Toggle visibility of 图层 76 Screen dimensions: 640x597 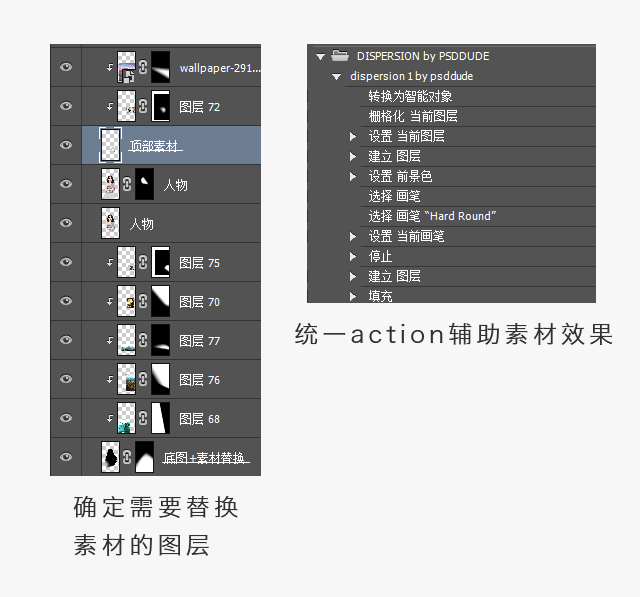66,379
